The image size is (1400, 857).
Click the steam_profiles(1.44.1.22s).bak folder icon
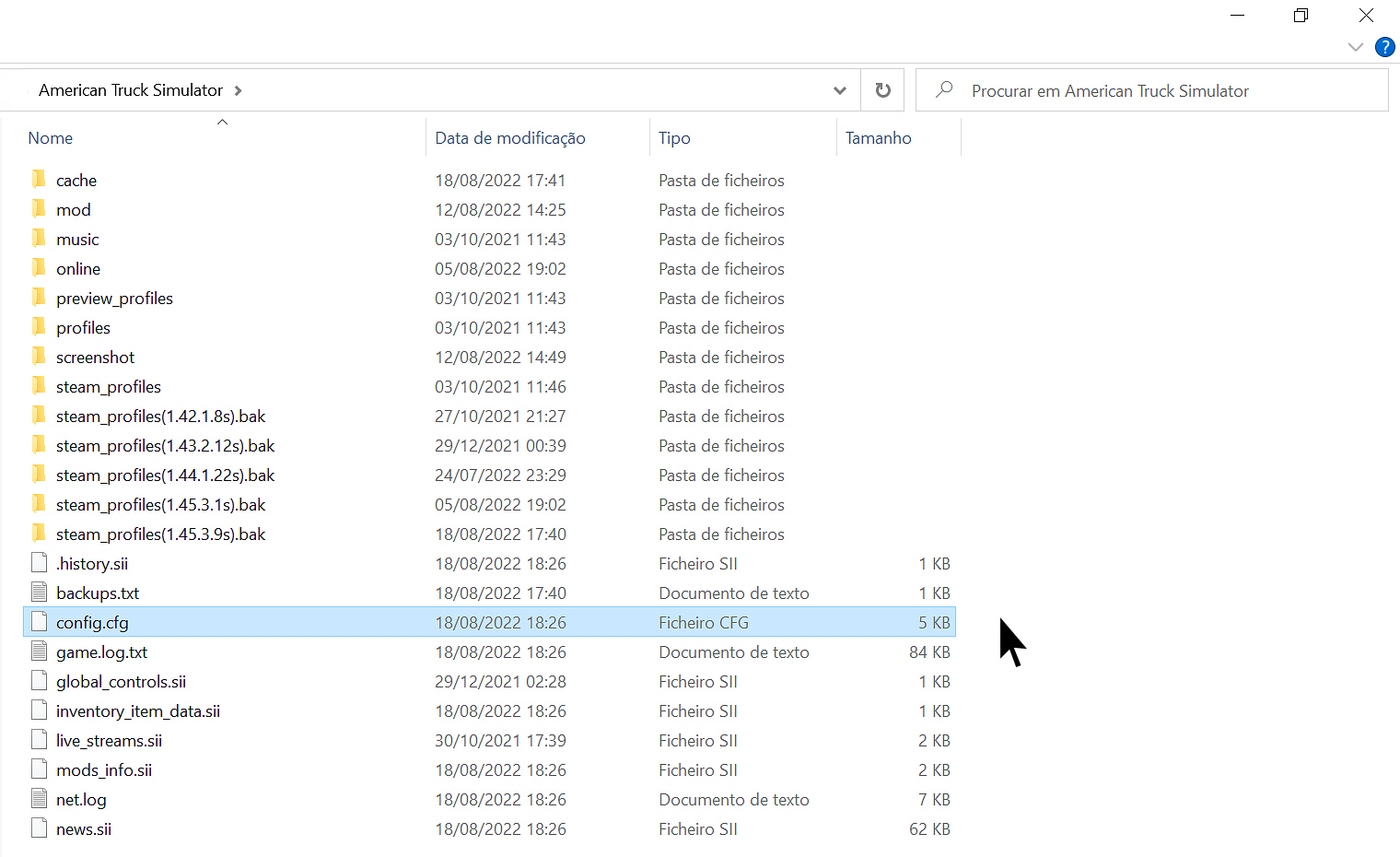(x=39, y=475)
